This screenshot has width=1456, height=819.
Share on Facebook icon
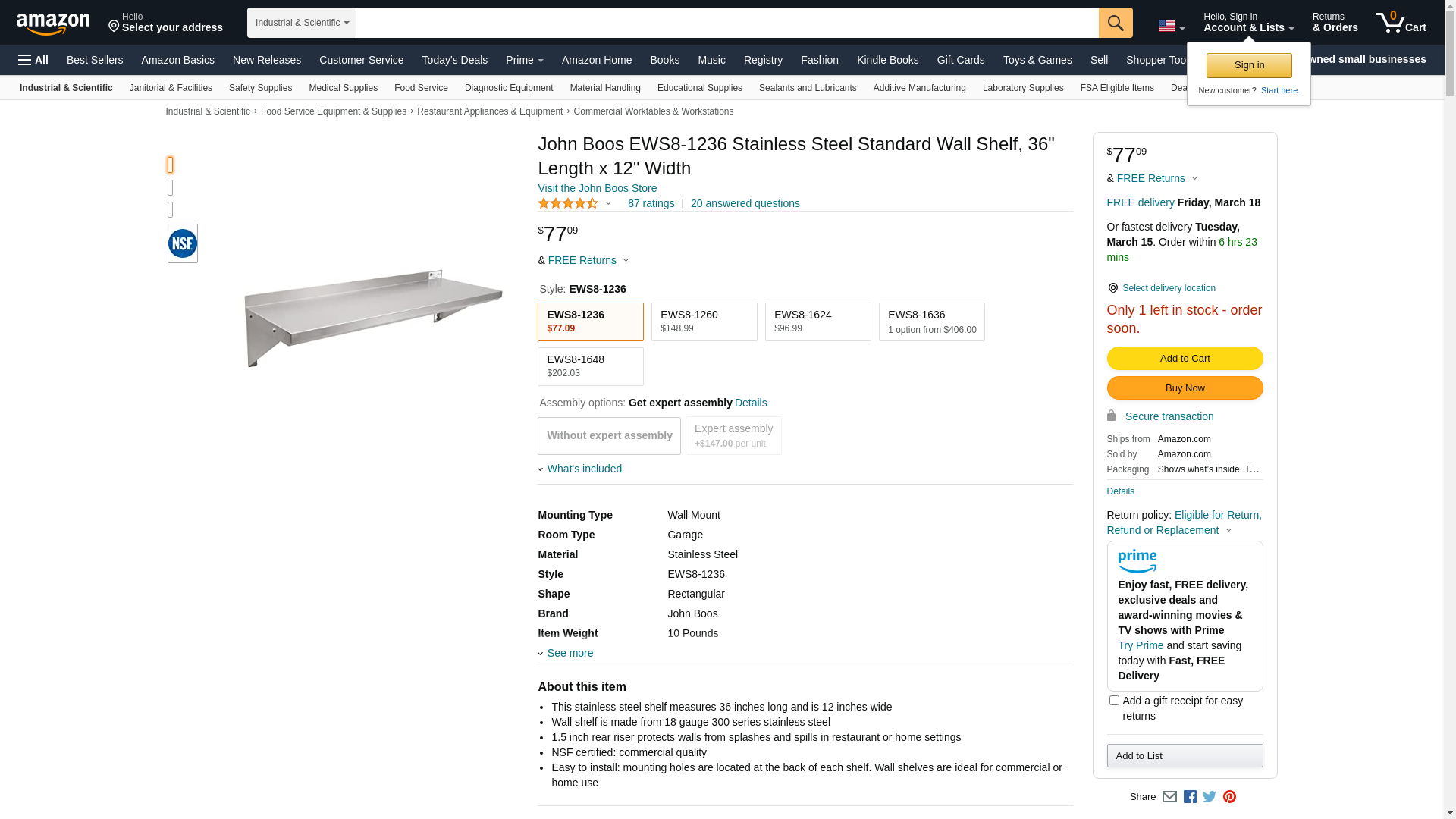click(1190, 797)
